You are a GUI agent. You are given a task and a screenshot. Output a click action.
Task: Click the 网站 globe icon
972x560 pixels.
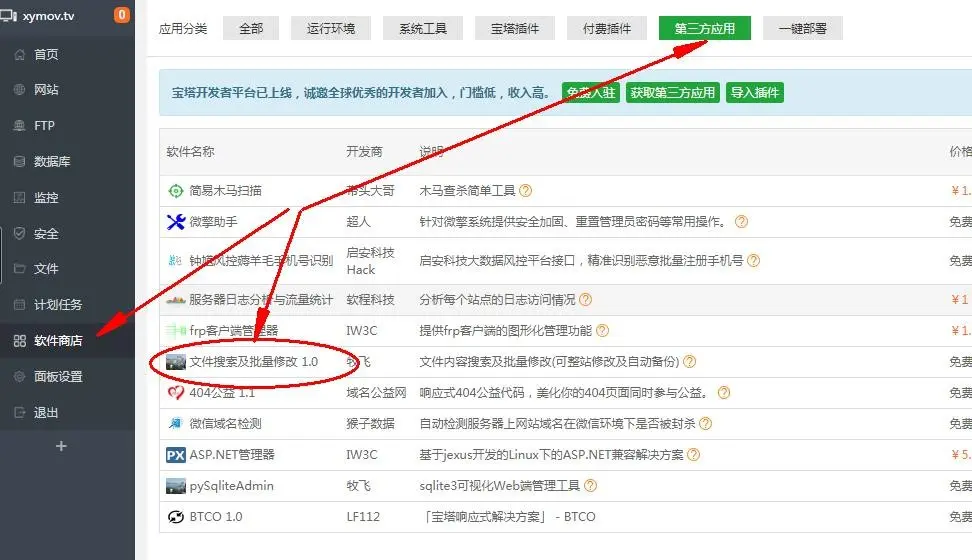click(20, 89)
